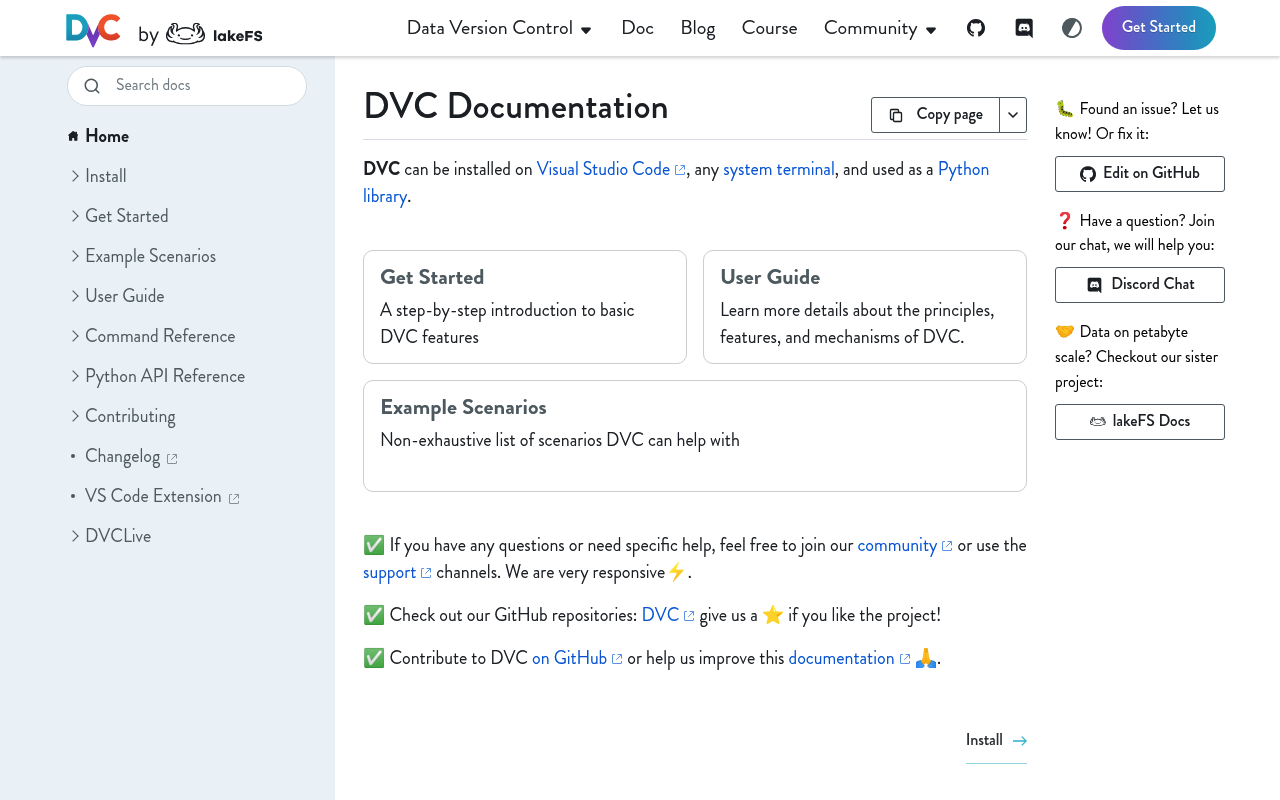Click the Copy page button
1280x800 pixels.
click(935, 115)
